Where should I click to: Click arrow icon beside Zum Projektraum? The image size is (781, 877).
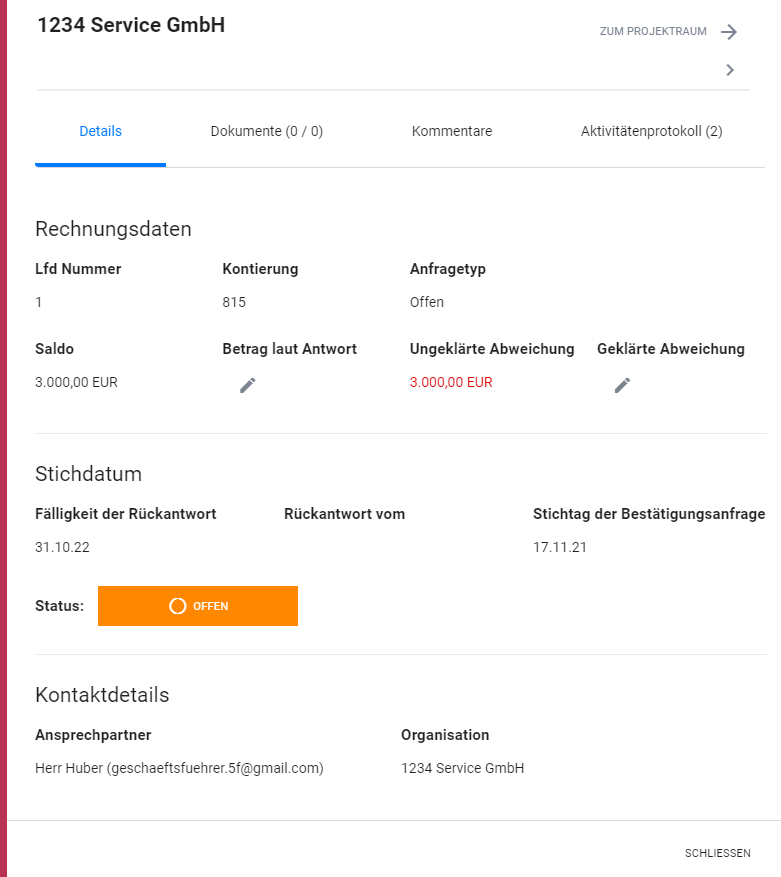pyautogui.click(x=729, y=32)
